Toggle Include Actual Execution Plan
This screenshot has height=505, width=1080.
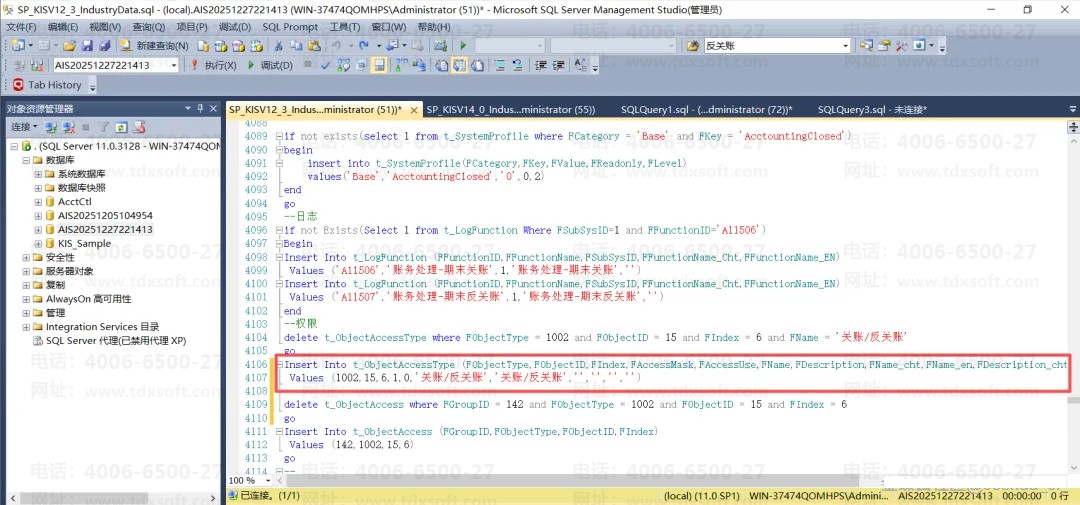click(x=397, y=66)
